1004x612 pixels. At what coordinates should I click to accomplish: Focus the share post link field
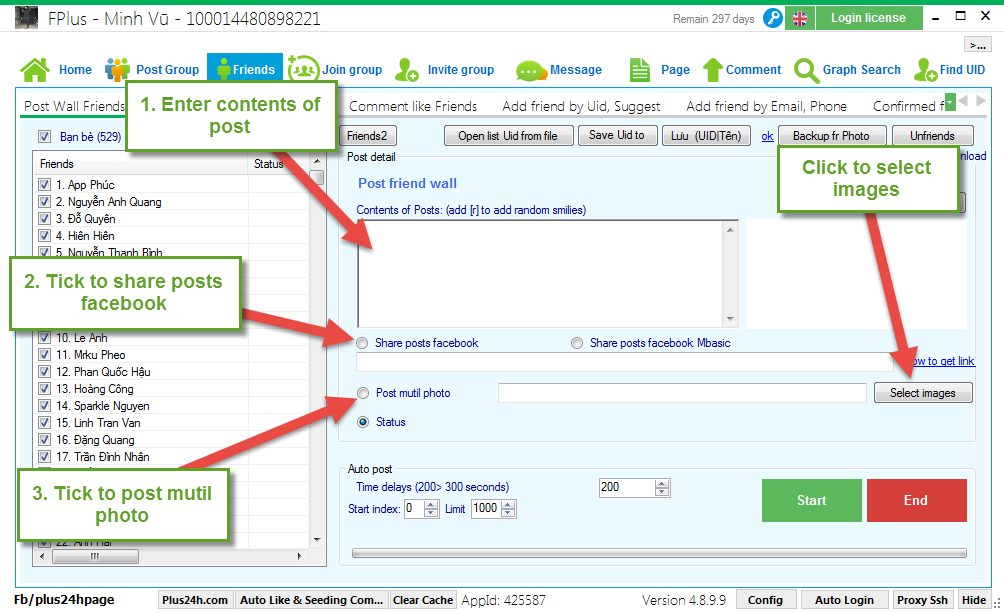pos(624,362)
